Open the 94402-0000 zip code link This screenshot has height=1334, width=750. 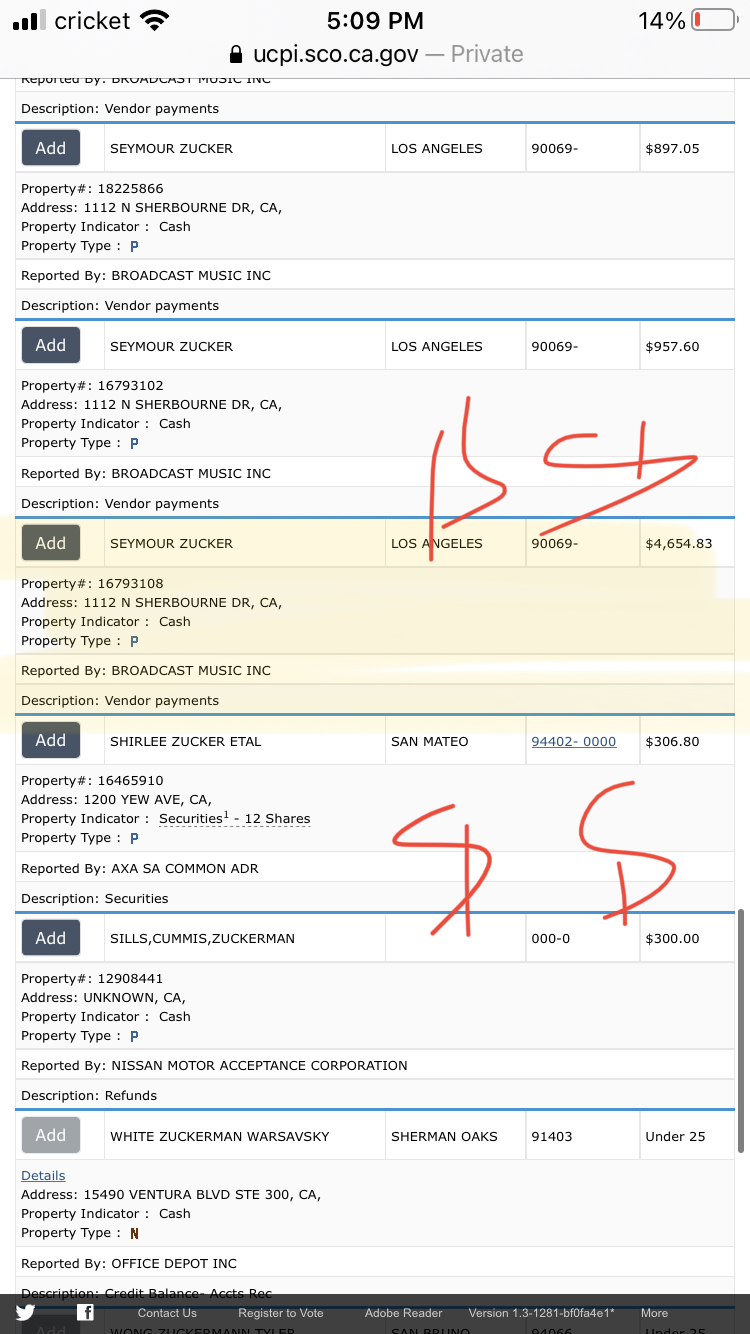(x=574, y=741)
